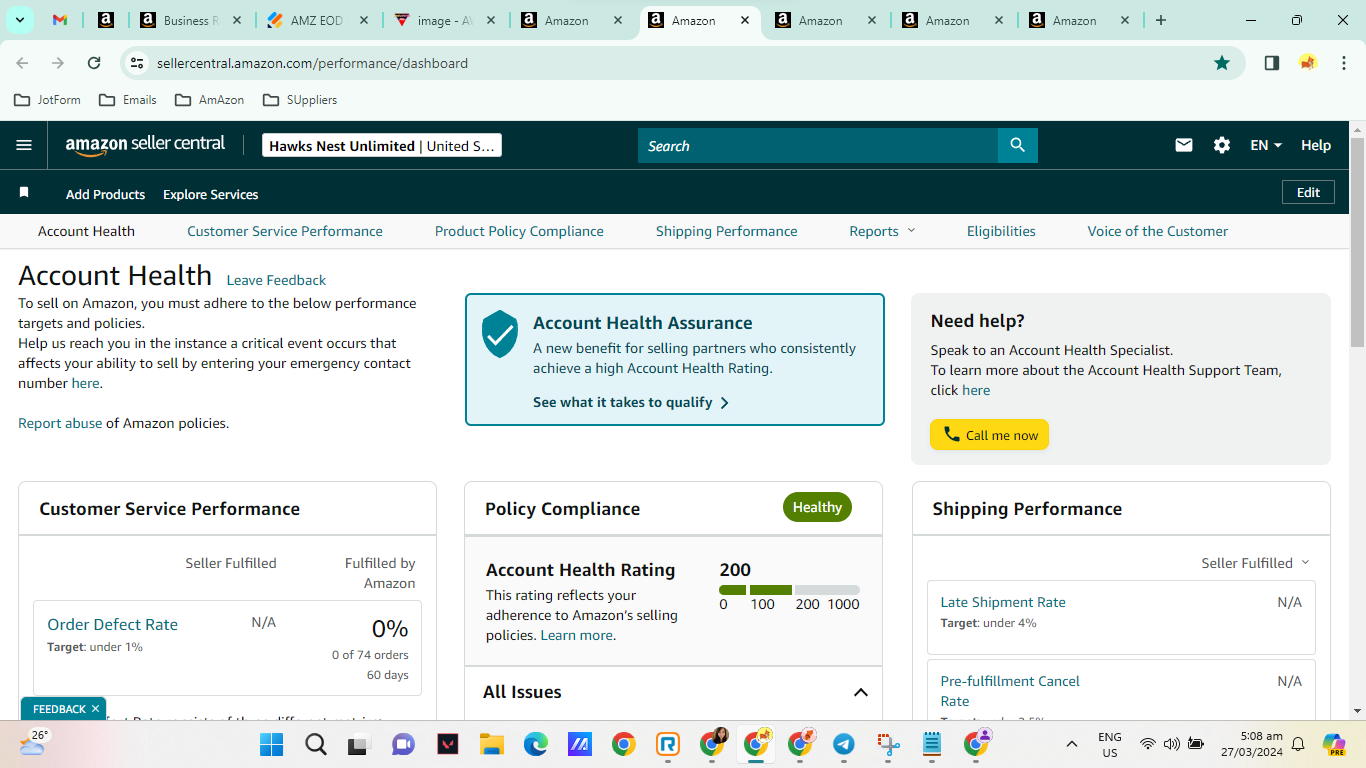Open the Eligibilities tab
Screen dimensions: 1366x768
[1001, 231]
